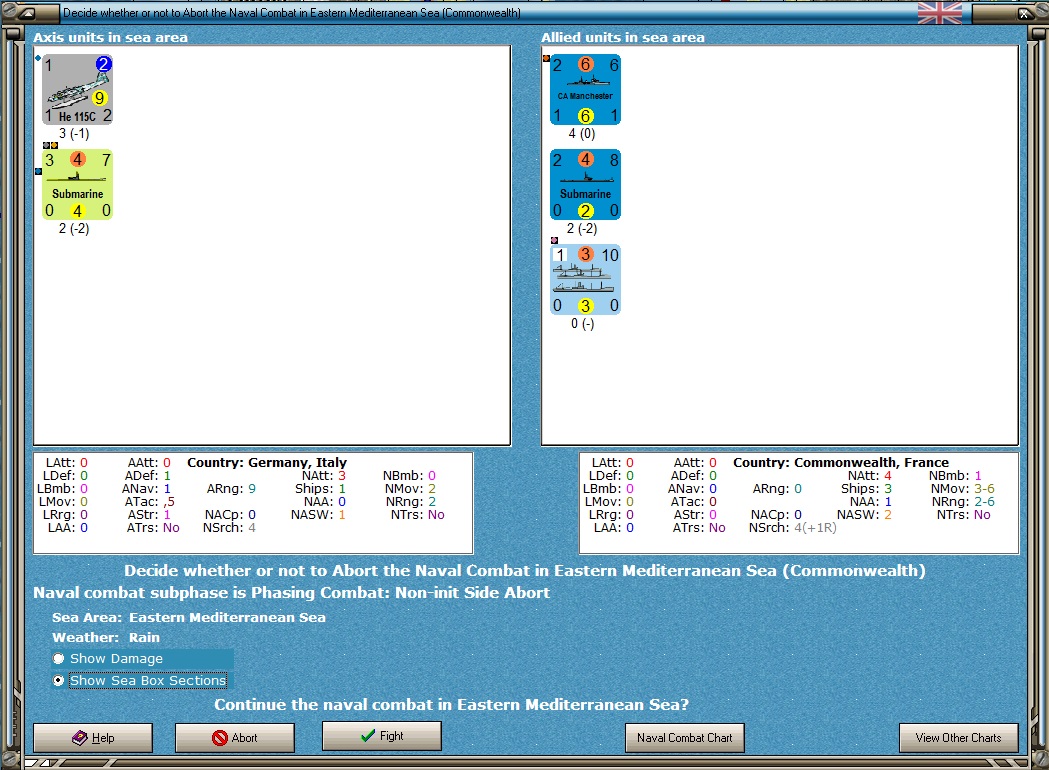Click the Axis ATac ,5 value
This screenshot has width=1049, height=770.
(x=169, y=501)
